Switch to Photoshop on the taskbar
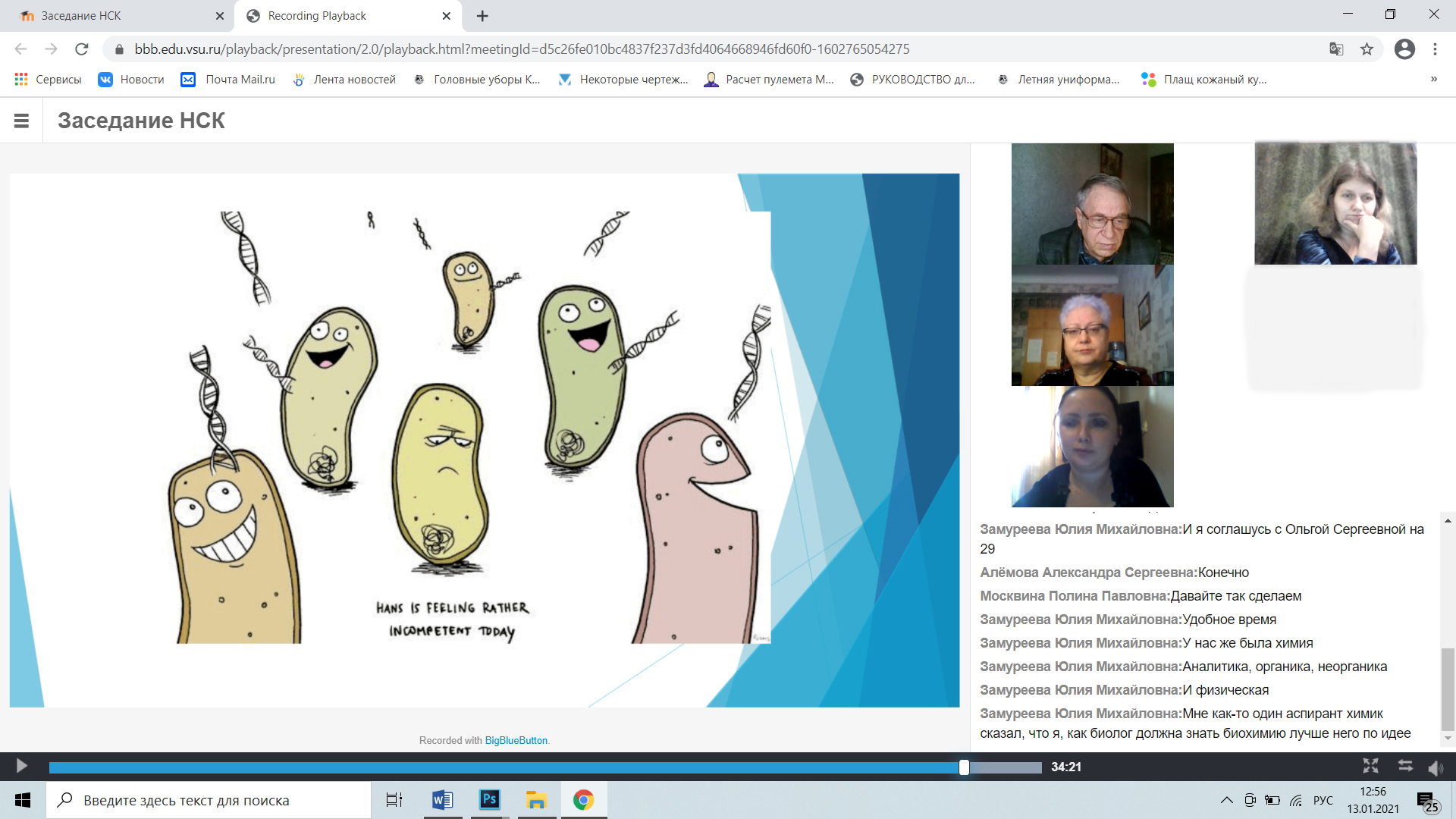 [x=489, y=800]
